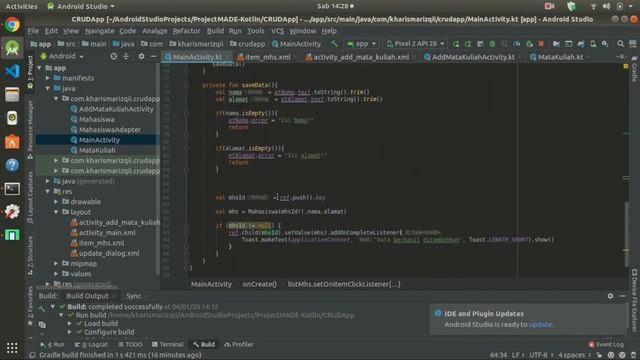Open Gradle side panel
This screenshot has height=360, width=640.
click(x=634, y=69)
